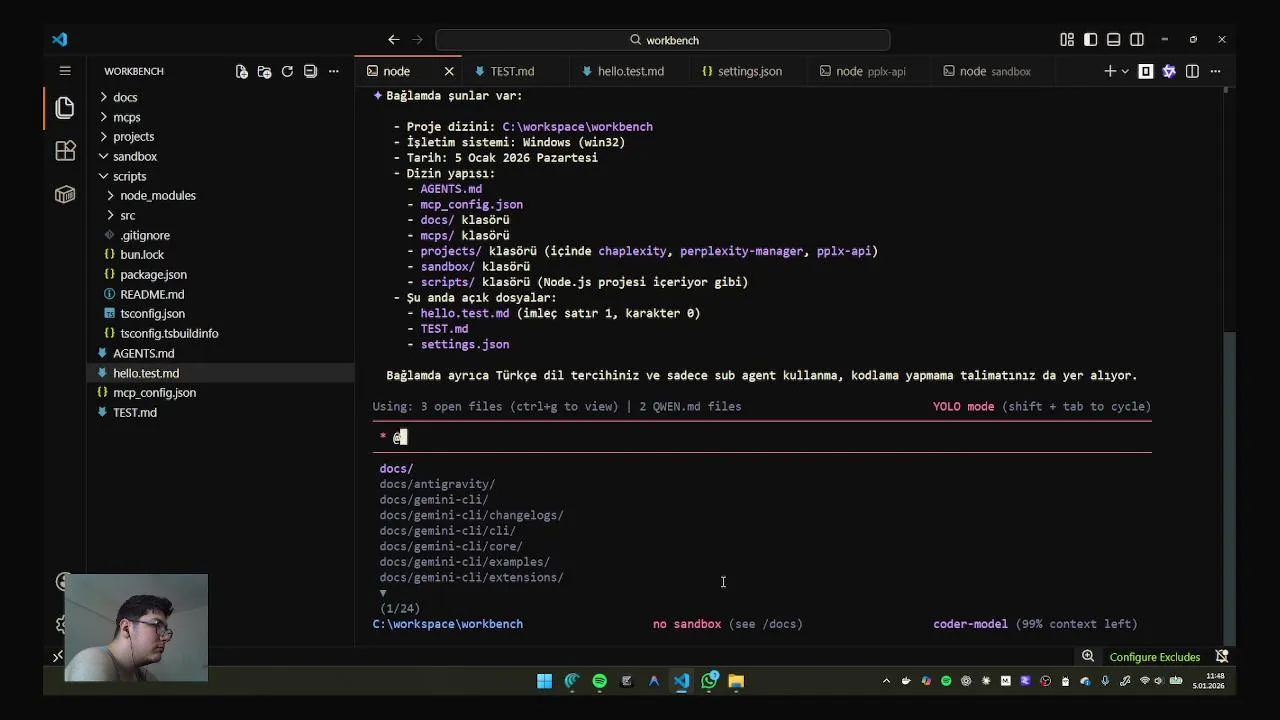Open explorer More Actions menu
This screenshot has height=720, width=1280.
coord(334,71)
